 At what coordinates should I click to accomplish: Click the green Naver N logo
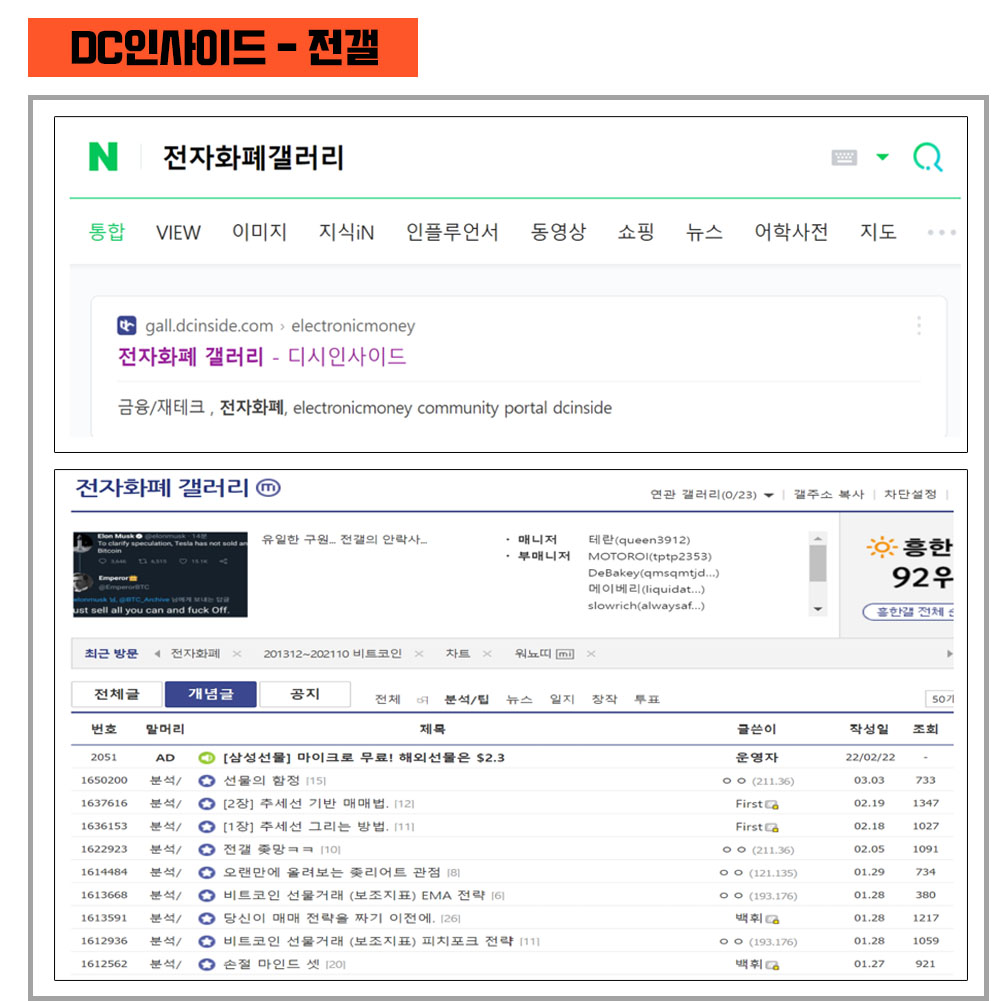103,157
